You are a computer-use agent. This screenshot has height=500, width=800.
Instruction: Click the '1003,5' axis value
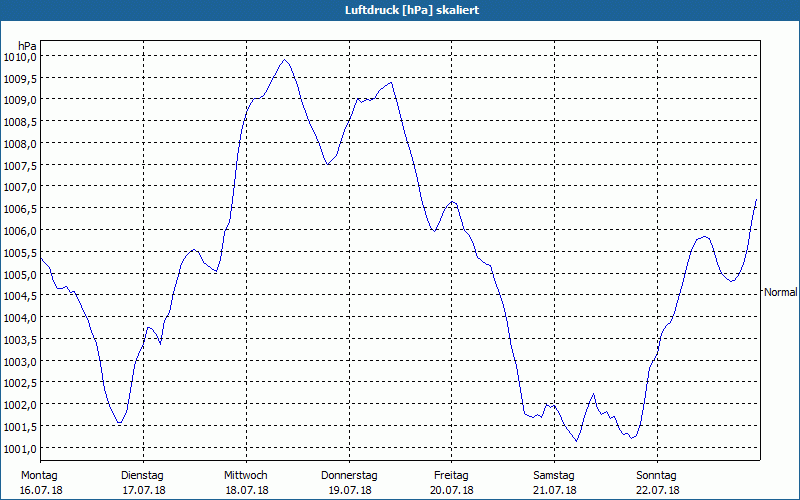pos(20,340)
